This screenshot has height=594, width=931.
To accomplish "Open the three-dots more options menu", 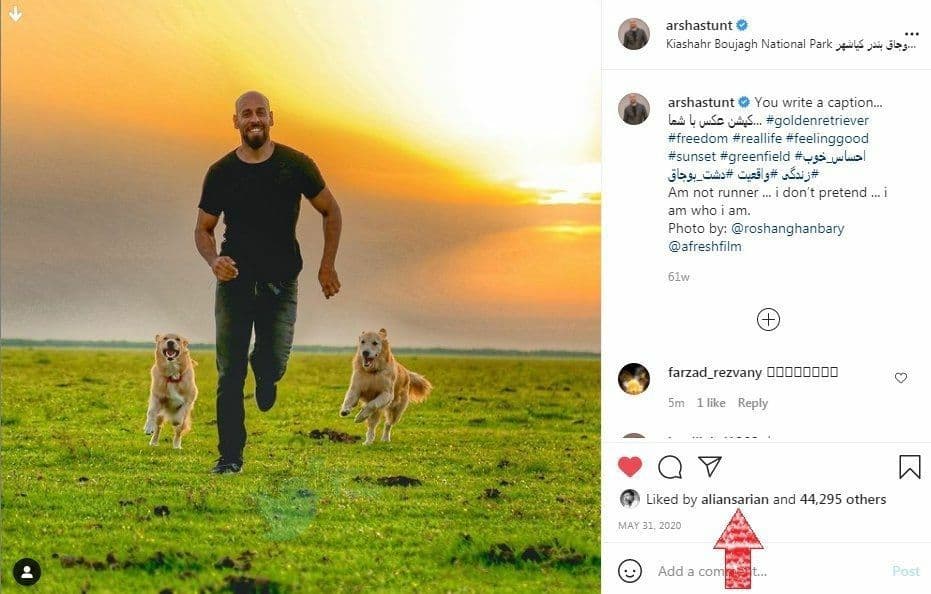I will tap(911, 32).
